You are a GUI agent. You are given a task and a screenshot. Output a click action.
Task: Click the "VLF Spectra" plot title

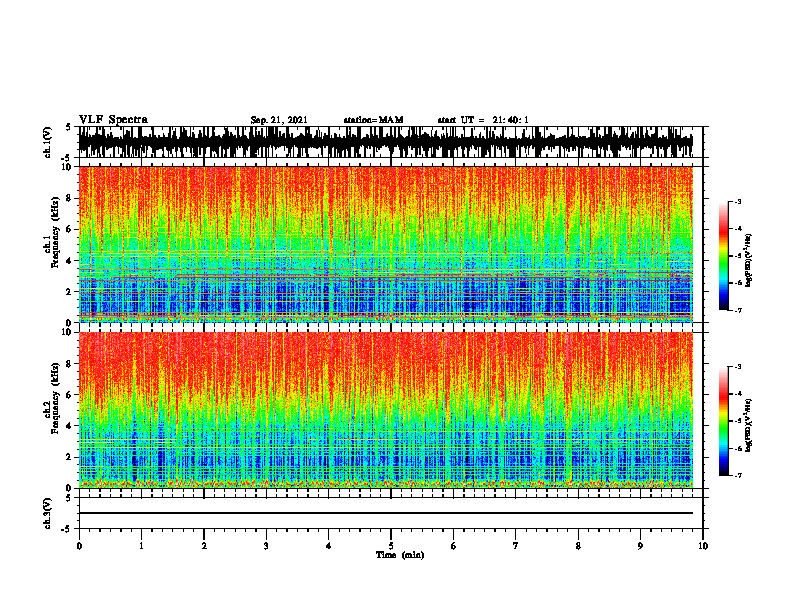113,120
